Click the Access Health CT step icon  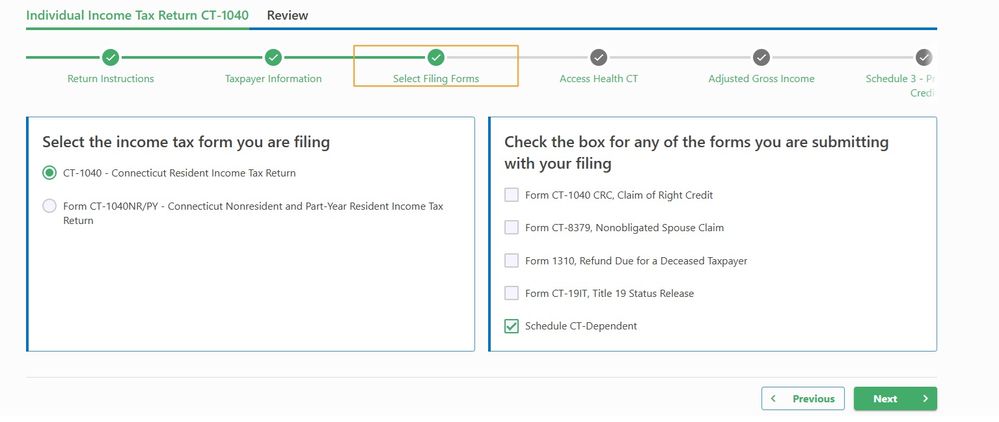598,57
